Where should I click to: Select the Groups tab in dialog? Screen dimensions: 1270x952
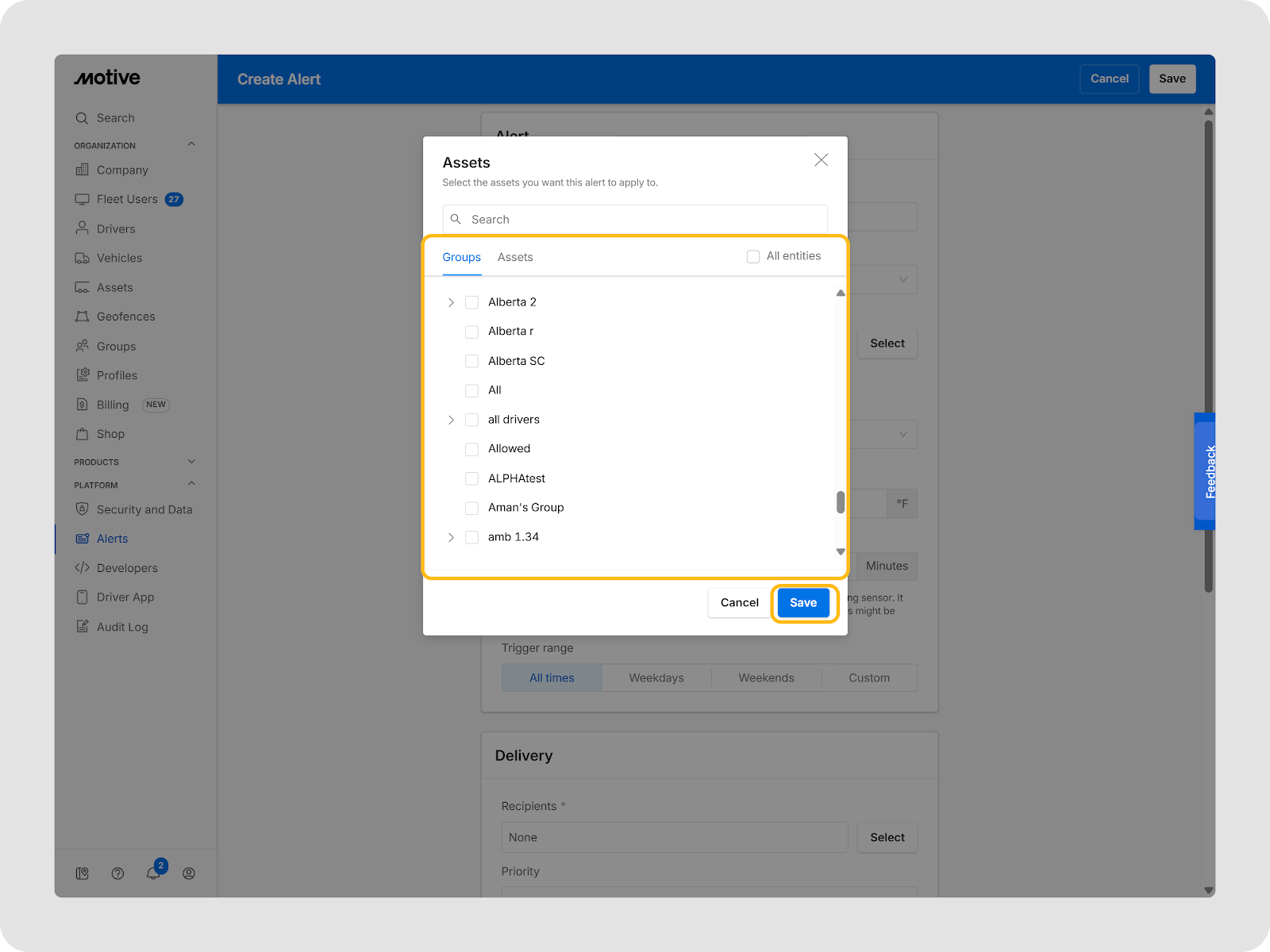click(x=461, y=257)
